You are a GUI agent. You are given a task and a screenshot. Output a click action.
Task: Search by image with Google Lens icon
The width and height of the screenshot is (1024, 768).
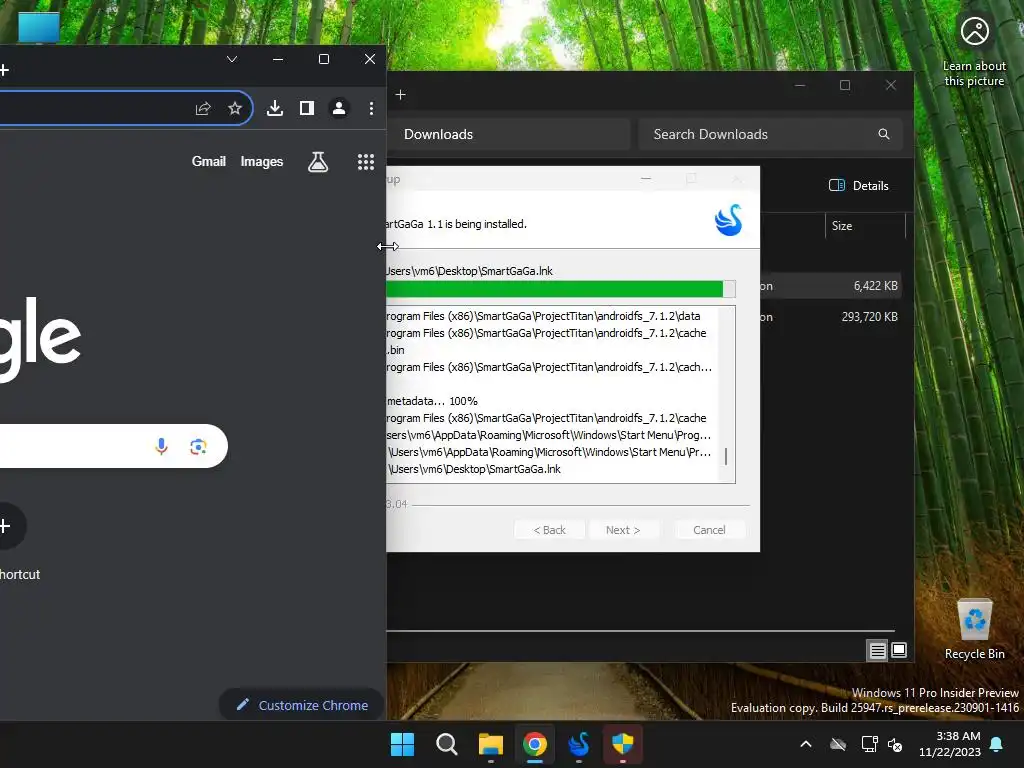[x=199, y=446]
